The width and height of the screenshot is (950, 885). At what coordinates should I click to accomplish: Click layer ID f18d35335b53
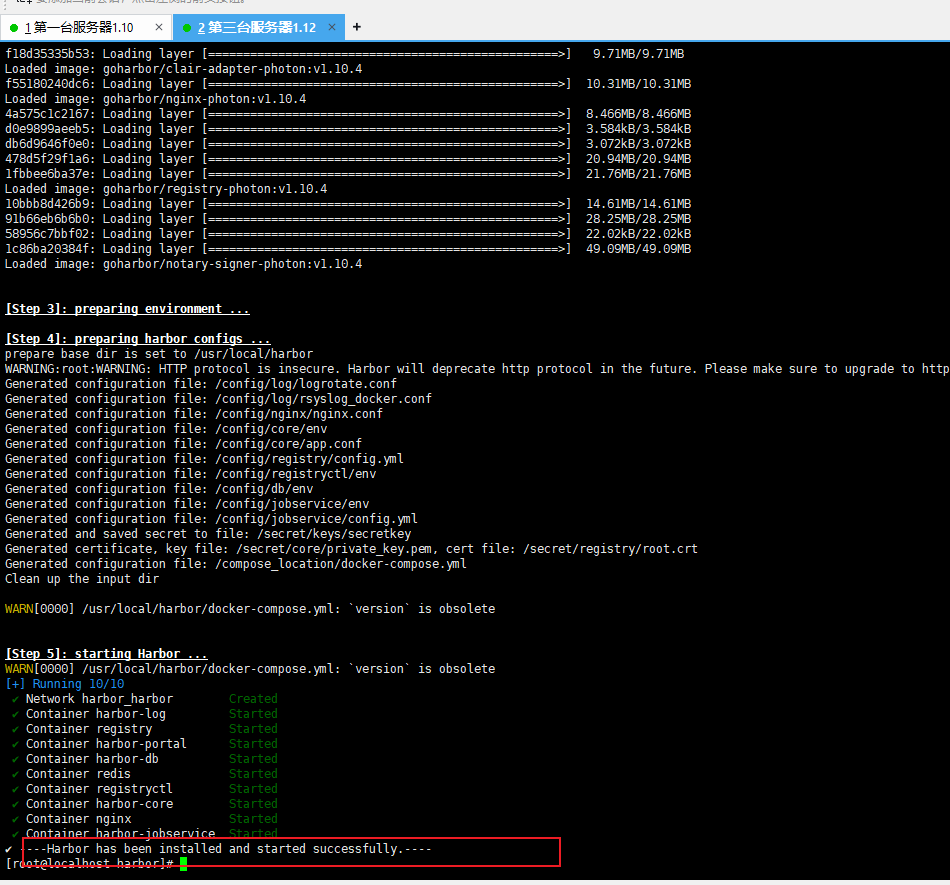pyautogui.click(x=47, y=54)
